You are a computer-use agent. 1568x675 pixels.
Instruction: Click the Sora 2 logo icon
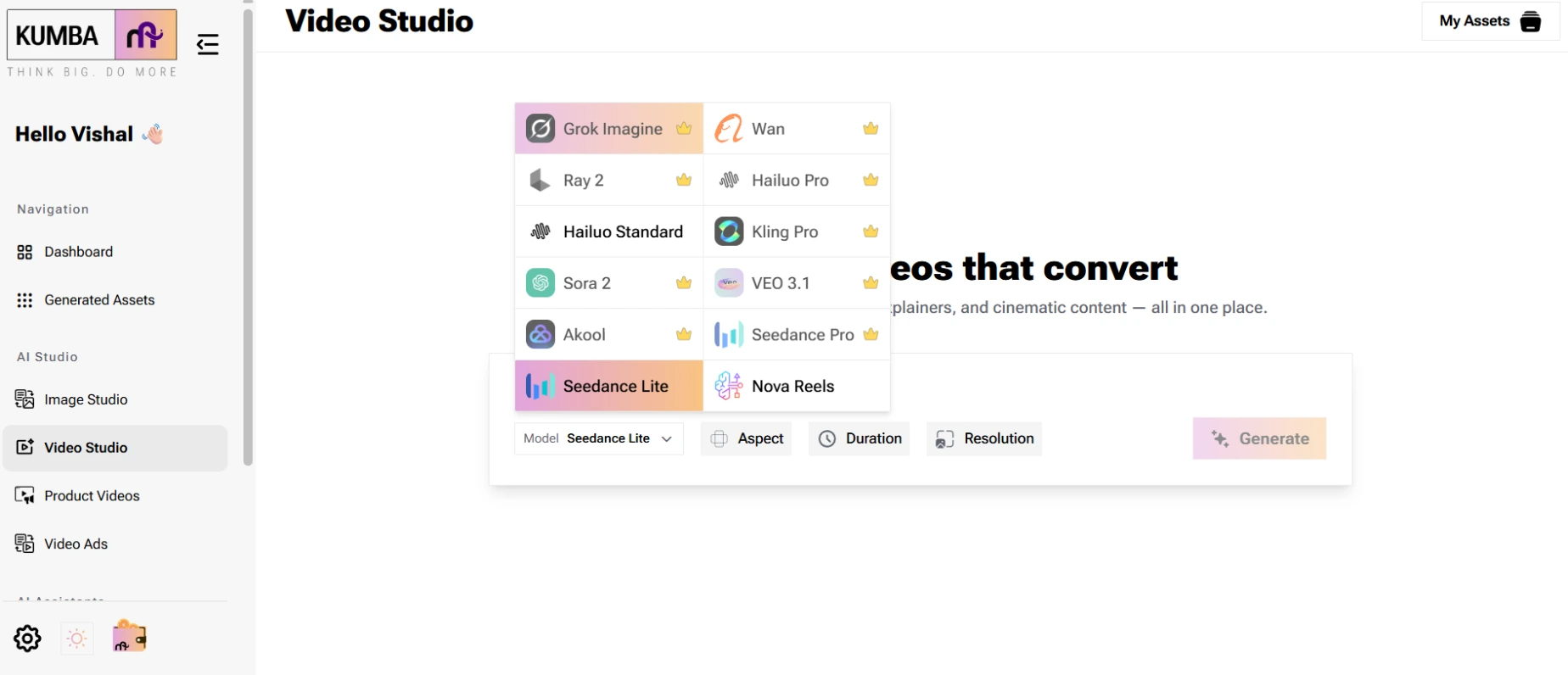[540, 283]
